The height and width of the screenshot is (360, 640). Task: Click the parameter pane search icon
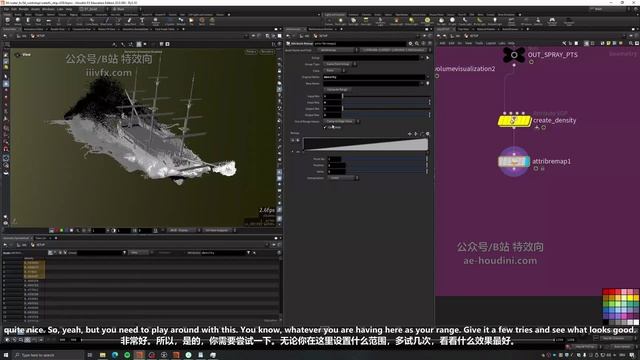coord(417,43)
